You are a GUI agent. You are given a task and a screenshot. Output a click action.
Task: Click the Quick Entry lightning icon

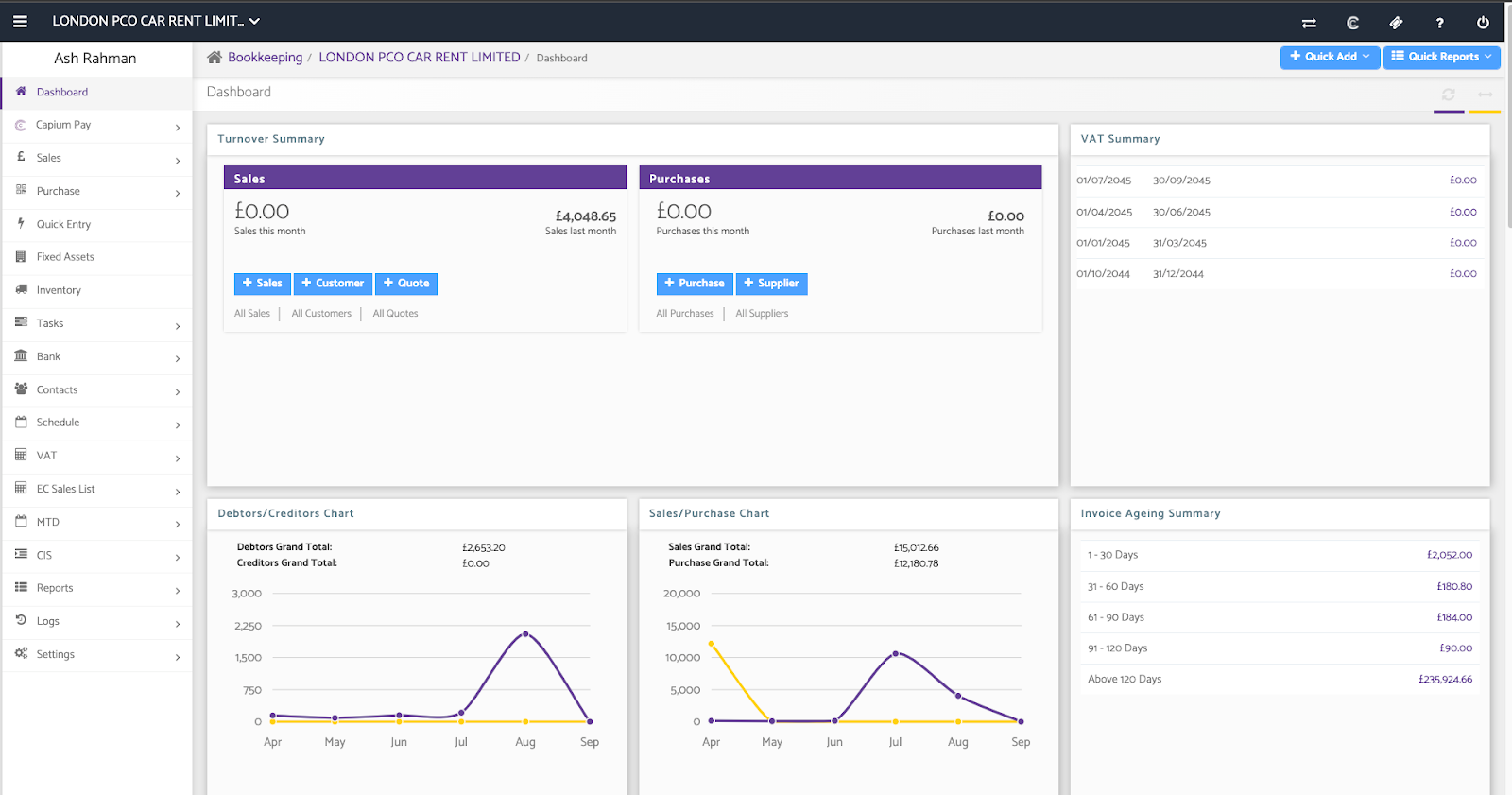[21, 223]
